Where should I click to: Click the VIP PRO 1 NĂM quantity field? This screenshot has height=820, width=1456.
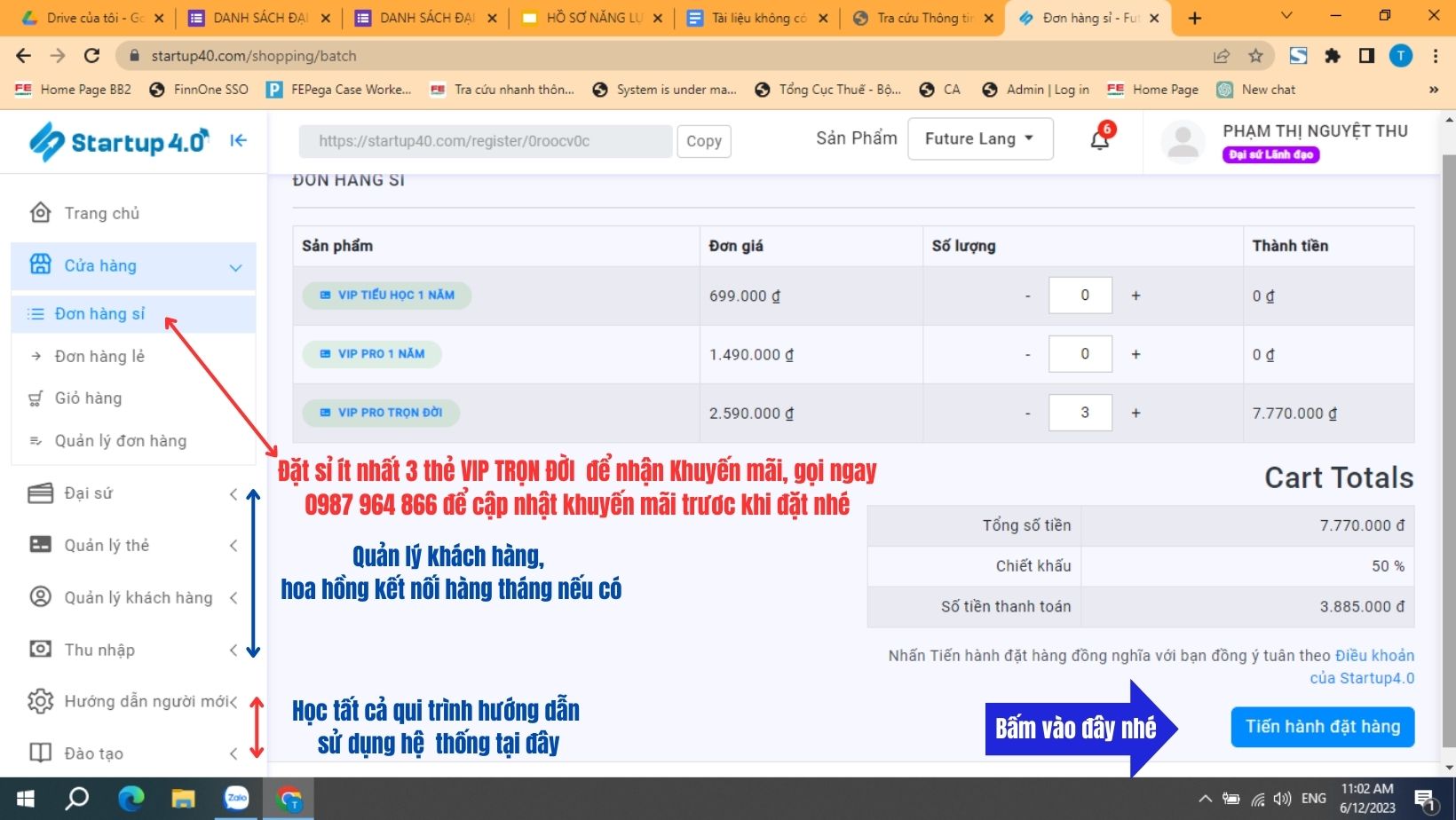(1080, 354)
